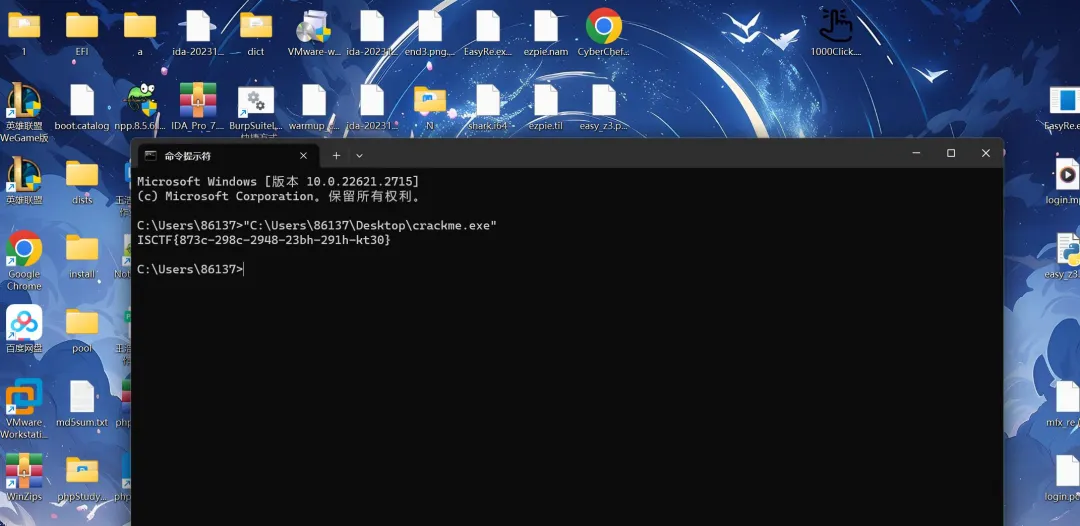
Task: Open the login.mp media file on right
Action: pos(1066,174)
